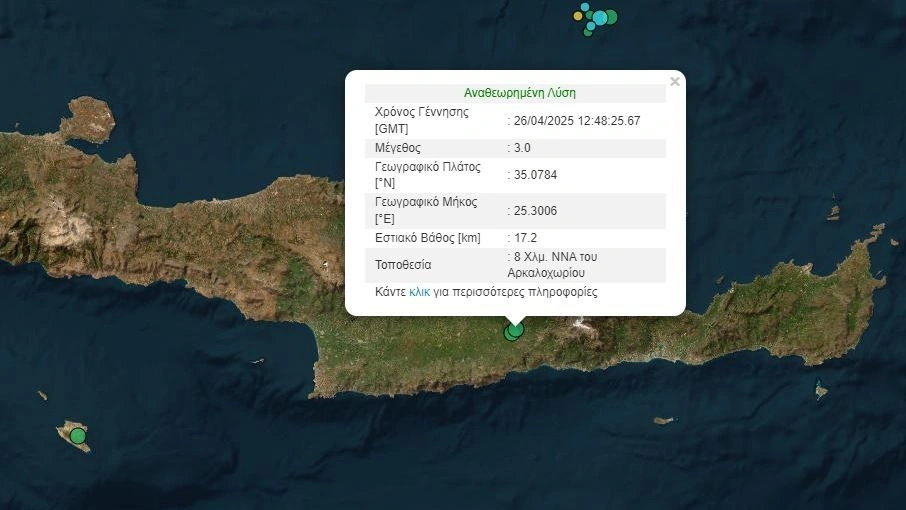906x510 pixels.
Task: Click the 'Αναθεωρημένη Λύση' popup header
Action: [519, 93]
